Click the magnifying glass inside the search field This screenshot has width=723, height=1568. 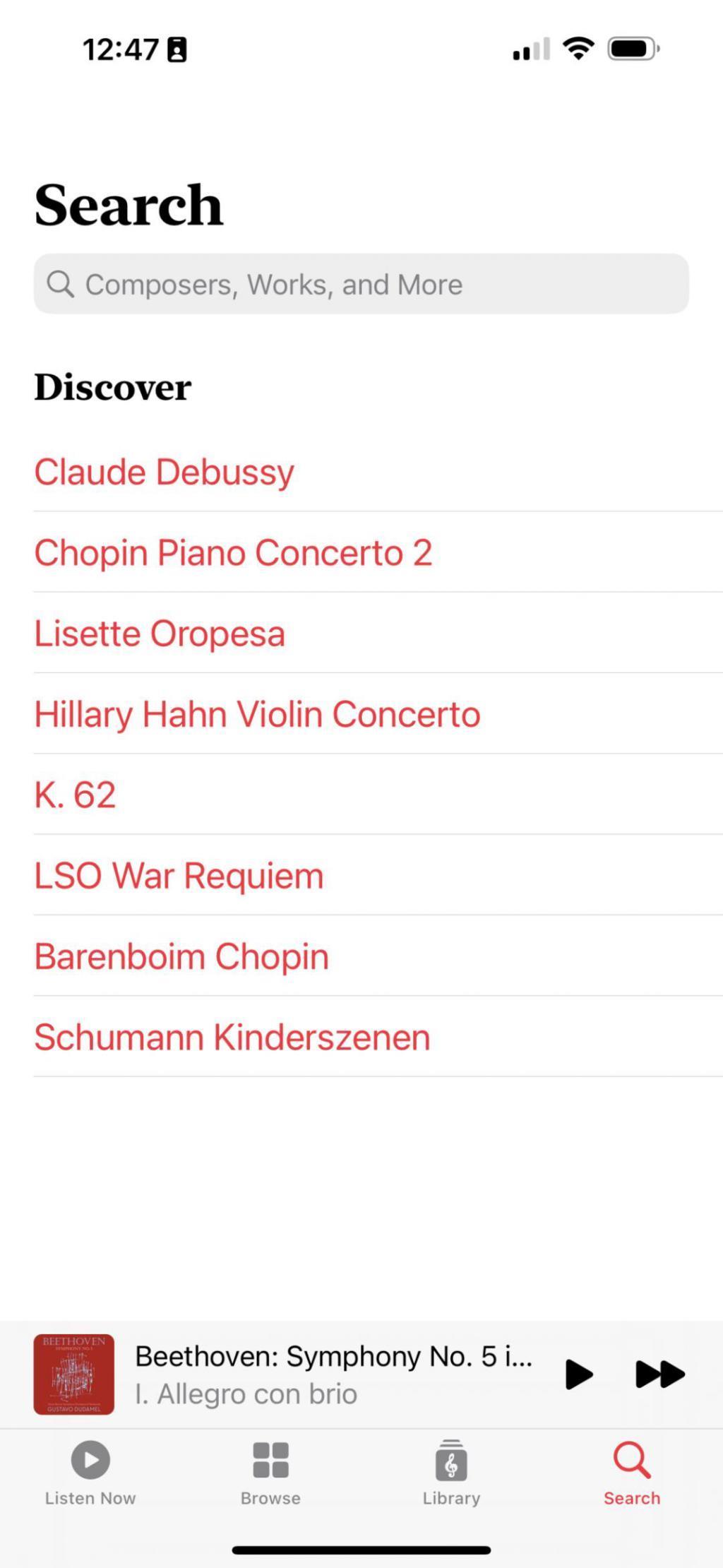click(62, 284)
